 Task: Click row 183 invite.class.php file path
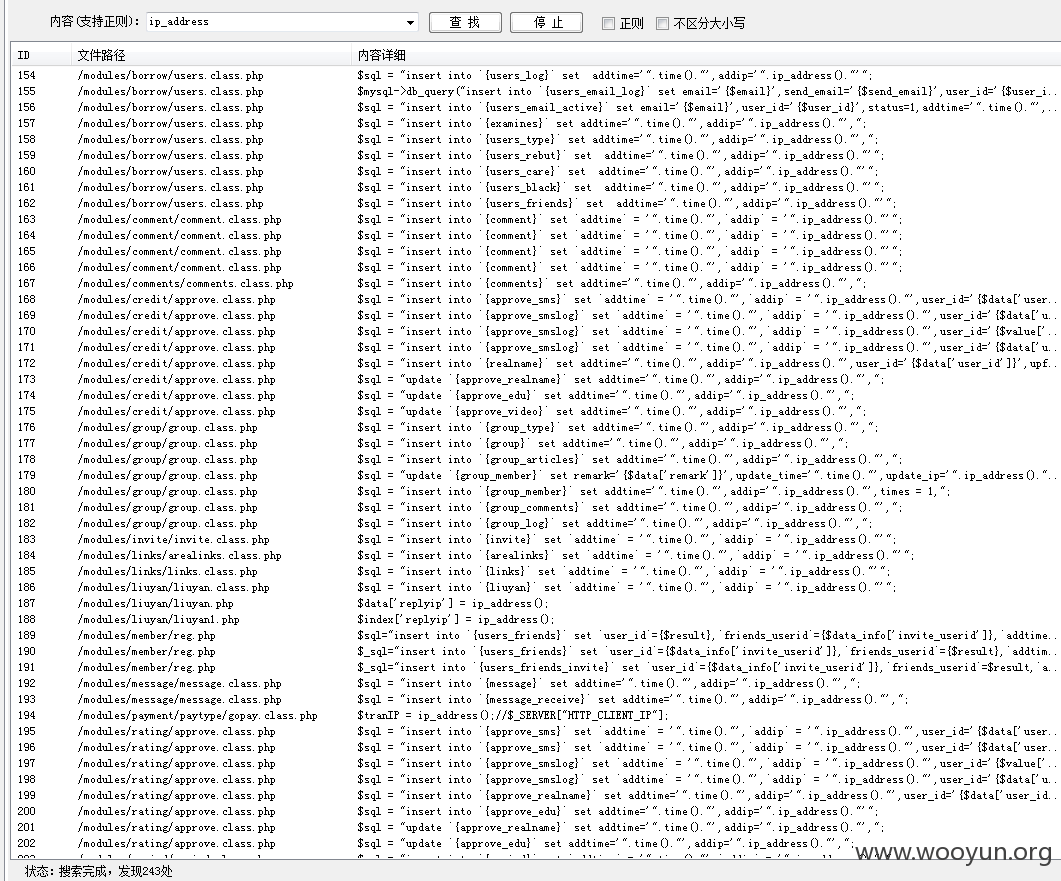[x=173, y=539]
